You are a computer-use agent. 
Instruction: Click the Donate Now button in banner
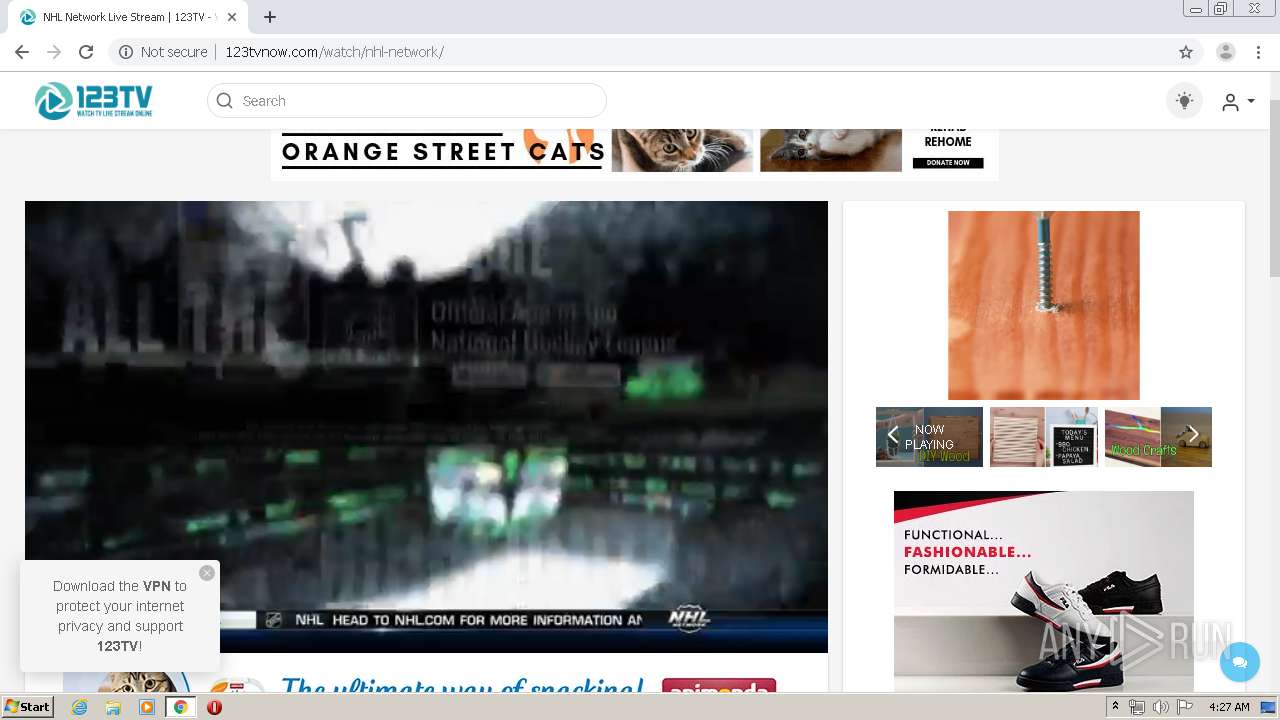pos(948,163)
